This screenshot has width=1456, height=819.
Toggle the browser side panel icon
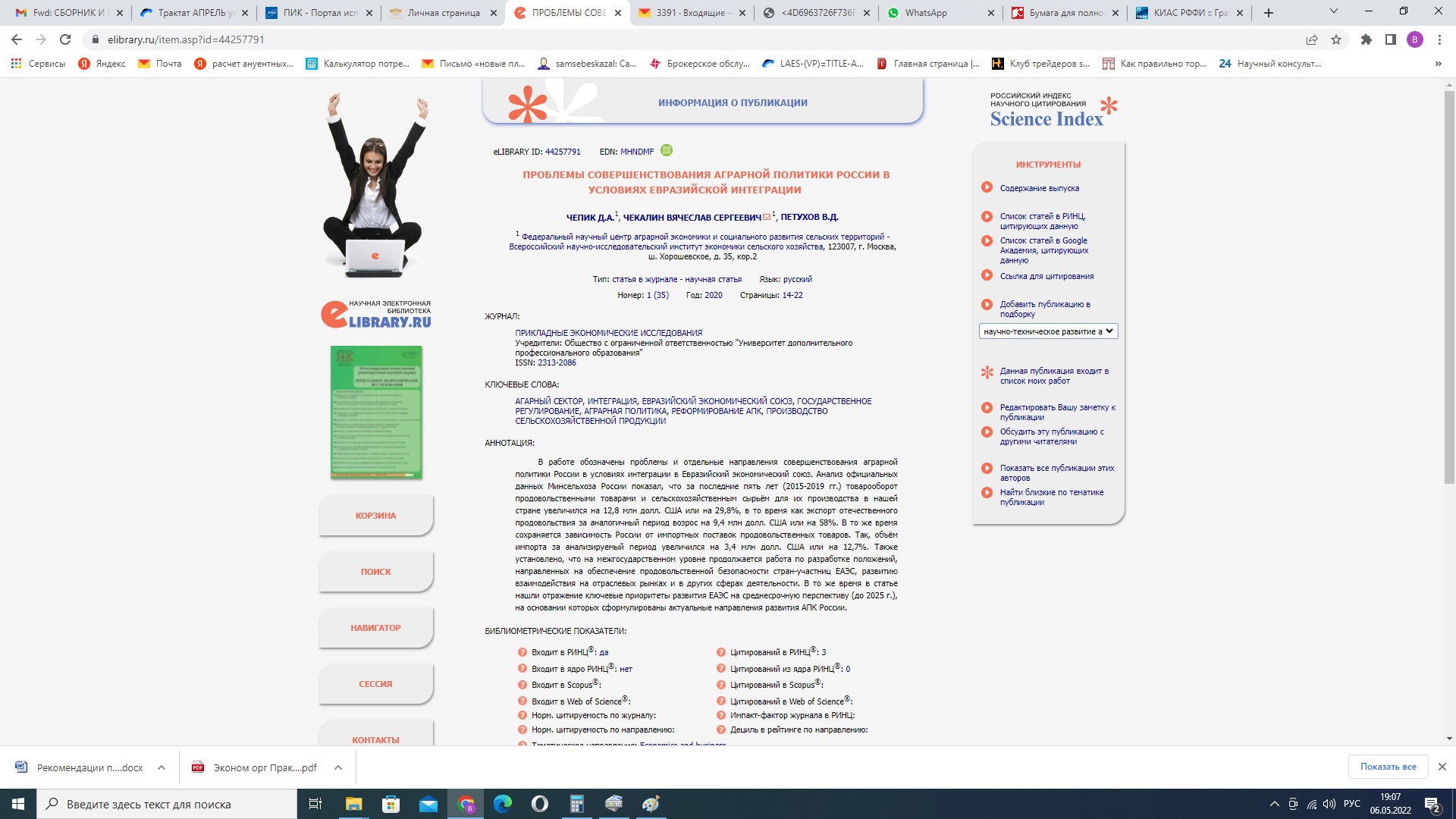tap(1391, 39)
